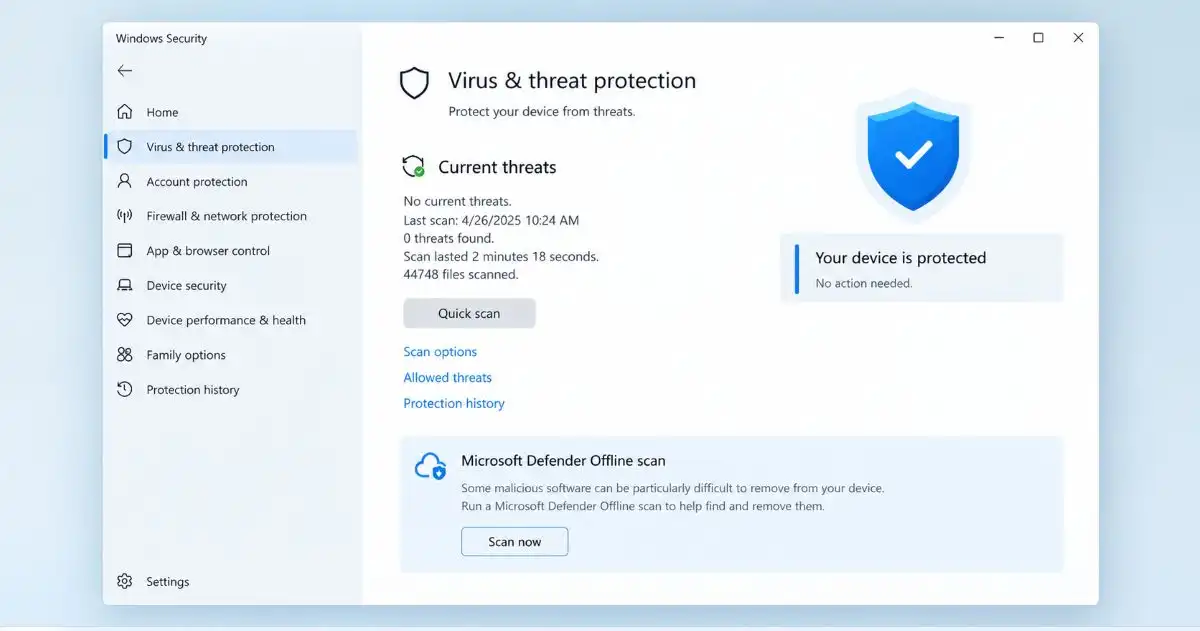The width and height of the screenshot is (1200, 631).
Task: Open the Scan options link
Action: 440,352
